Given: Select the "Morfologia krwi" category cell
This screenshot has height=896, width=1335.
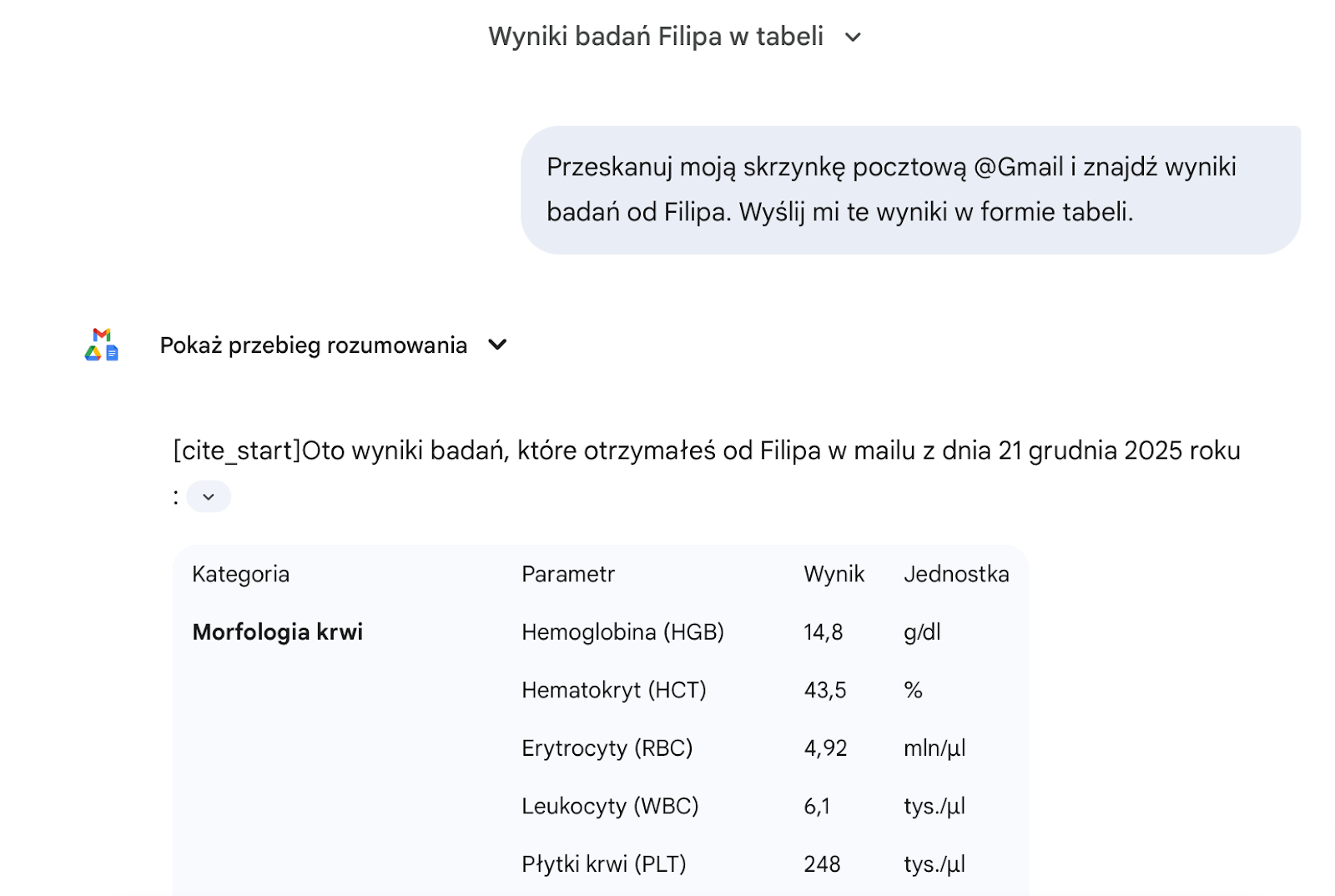Looking at the screenshot, I should pos(277,632).
